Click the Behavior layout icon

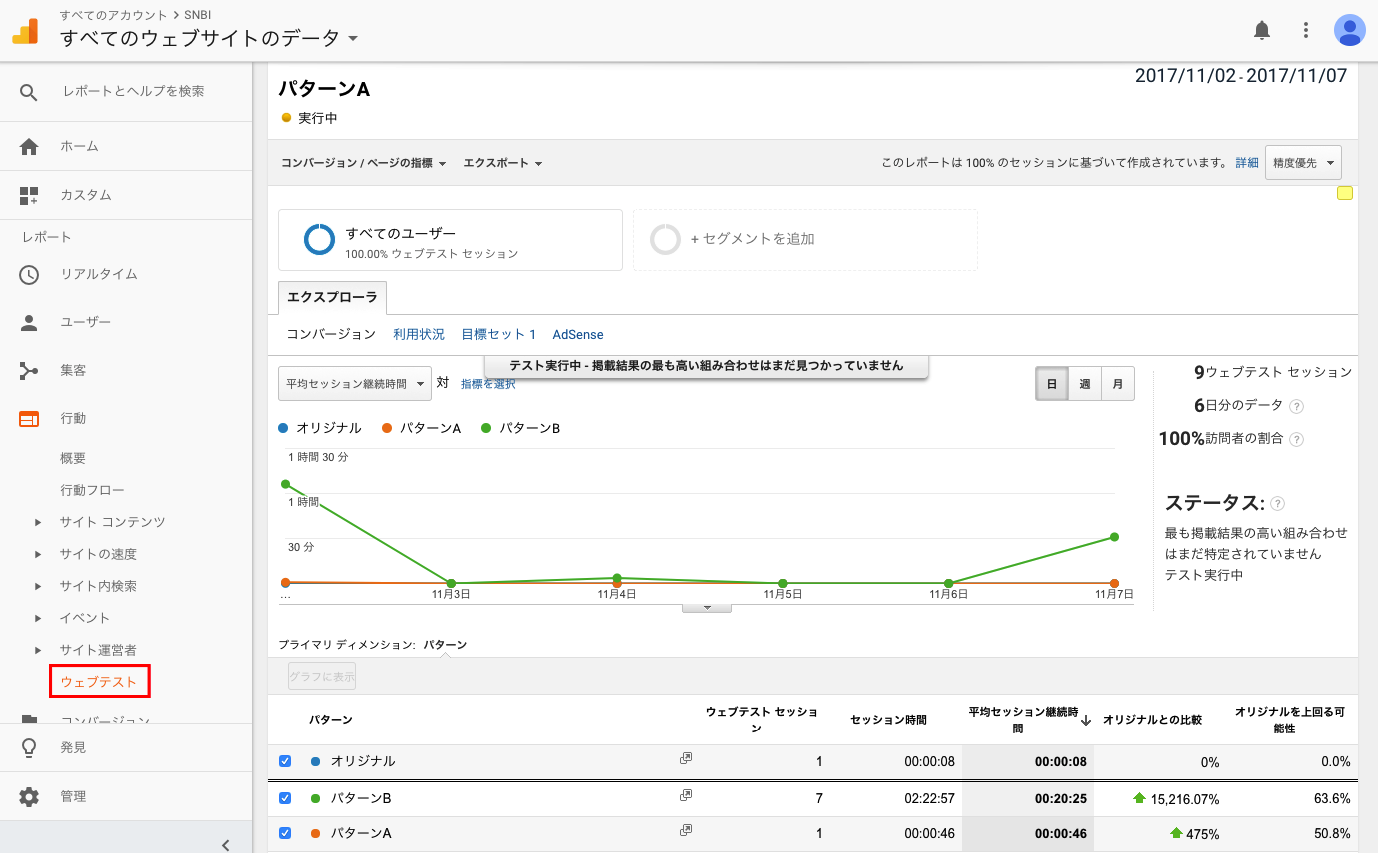29,419
